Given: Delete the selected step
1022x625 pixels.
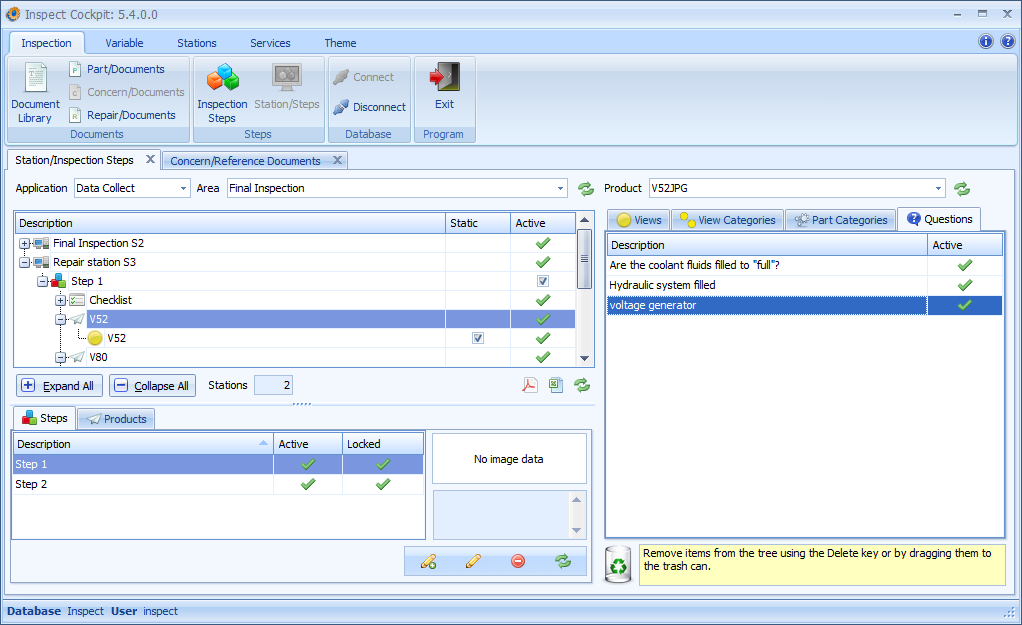Looking at the screenshot, I should click(x=518, y=561).
